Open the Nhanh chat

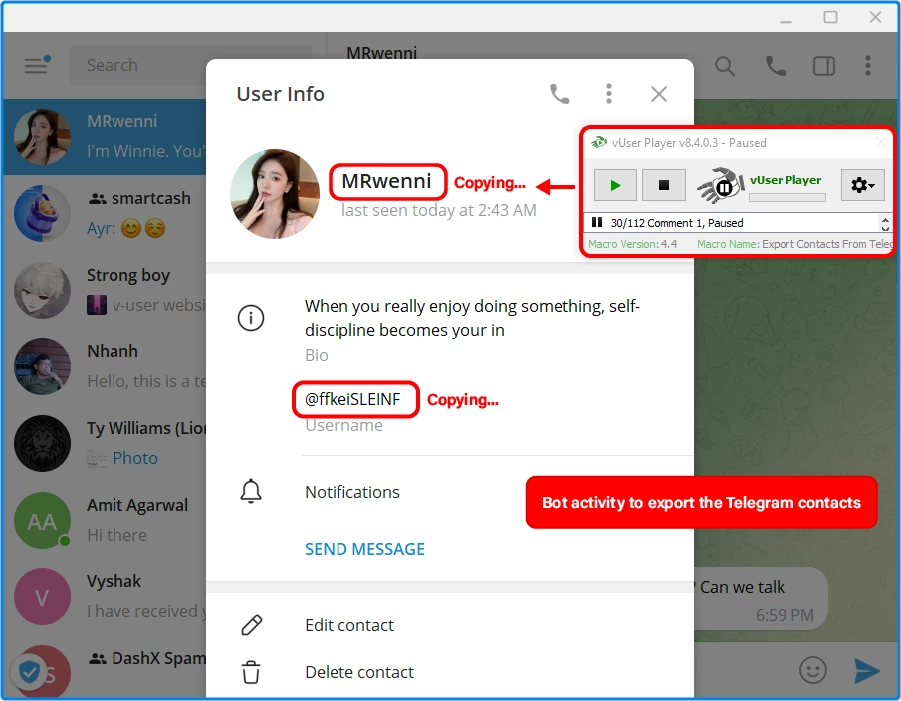point(105,366)
